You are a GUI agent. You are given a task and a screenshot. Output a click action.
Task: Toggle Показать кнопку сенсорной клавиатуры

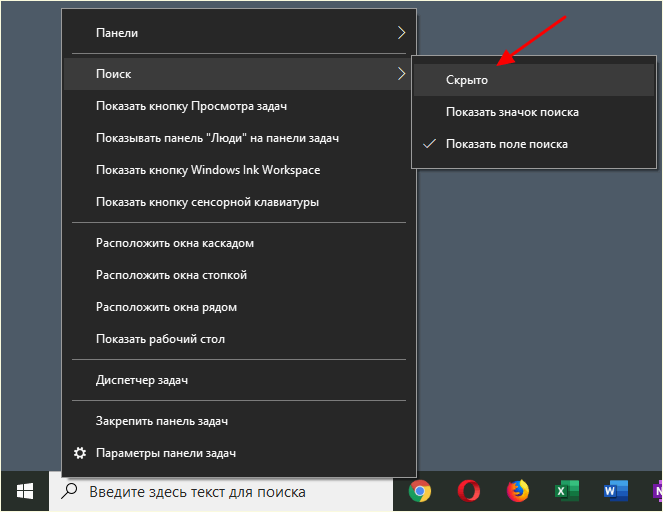pos(239,202)
